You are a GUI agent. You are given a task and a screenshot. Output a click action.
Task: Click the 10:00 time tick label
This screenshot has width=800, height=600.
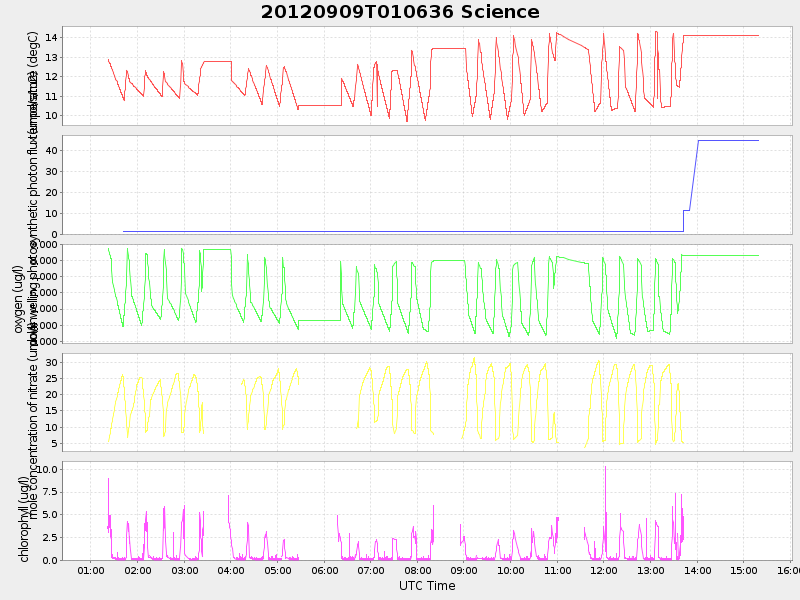(x=511, y=570)
